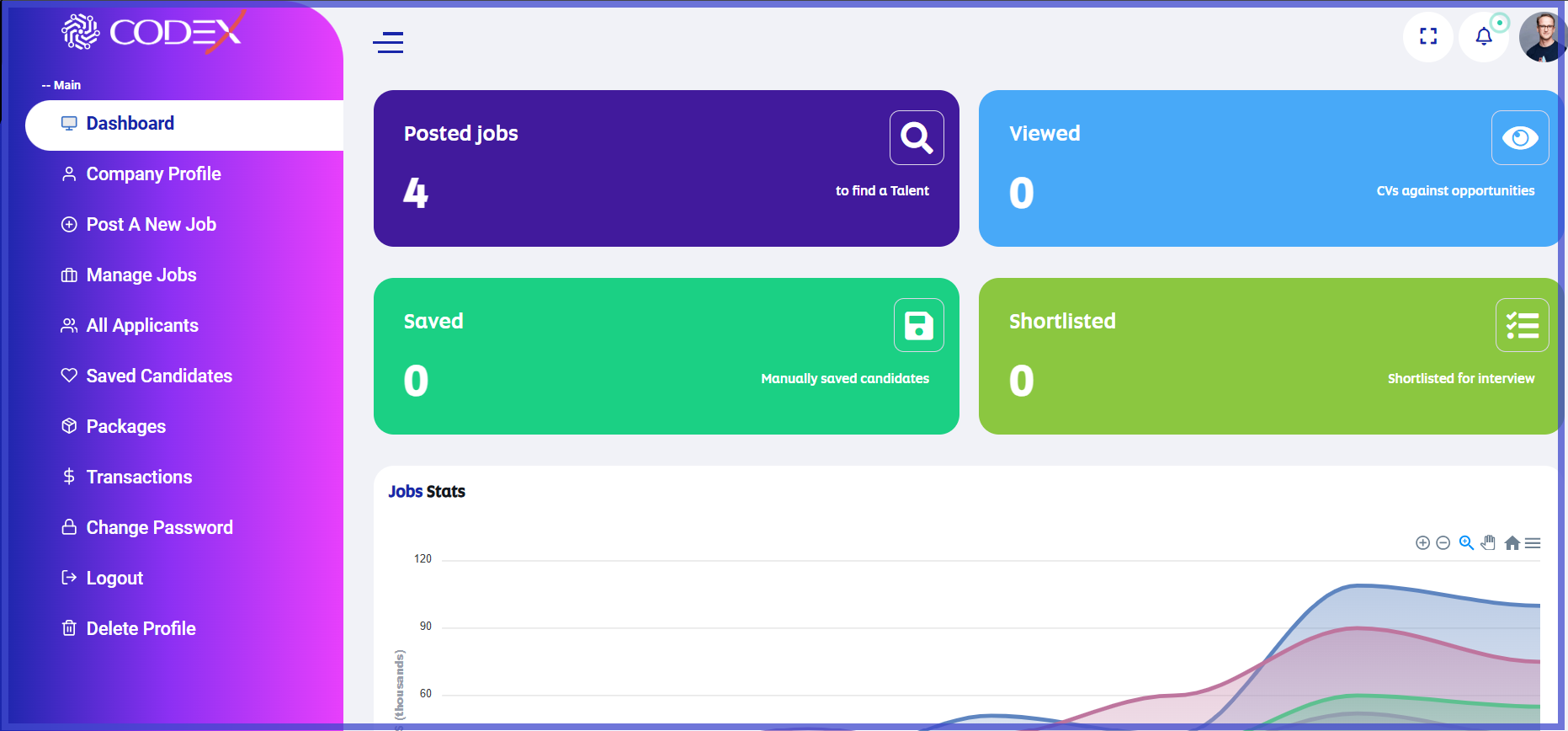
Task: Zoom in on the Jobs Stats chart
Action: pyautogui.click(x=1422, y=543)
